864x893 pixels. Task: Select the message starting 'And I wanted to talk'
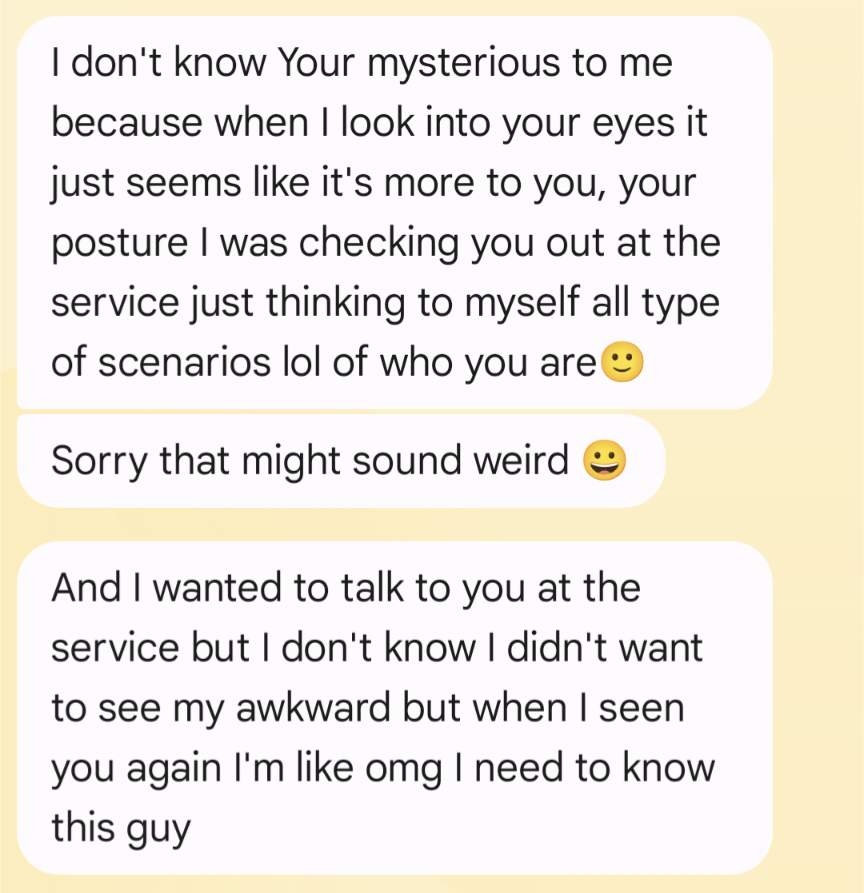tap(395, 708)
